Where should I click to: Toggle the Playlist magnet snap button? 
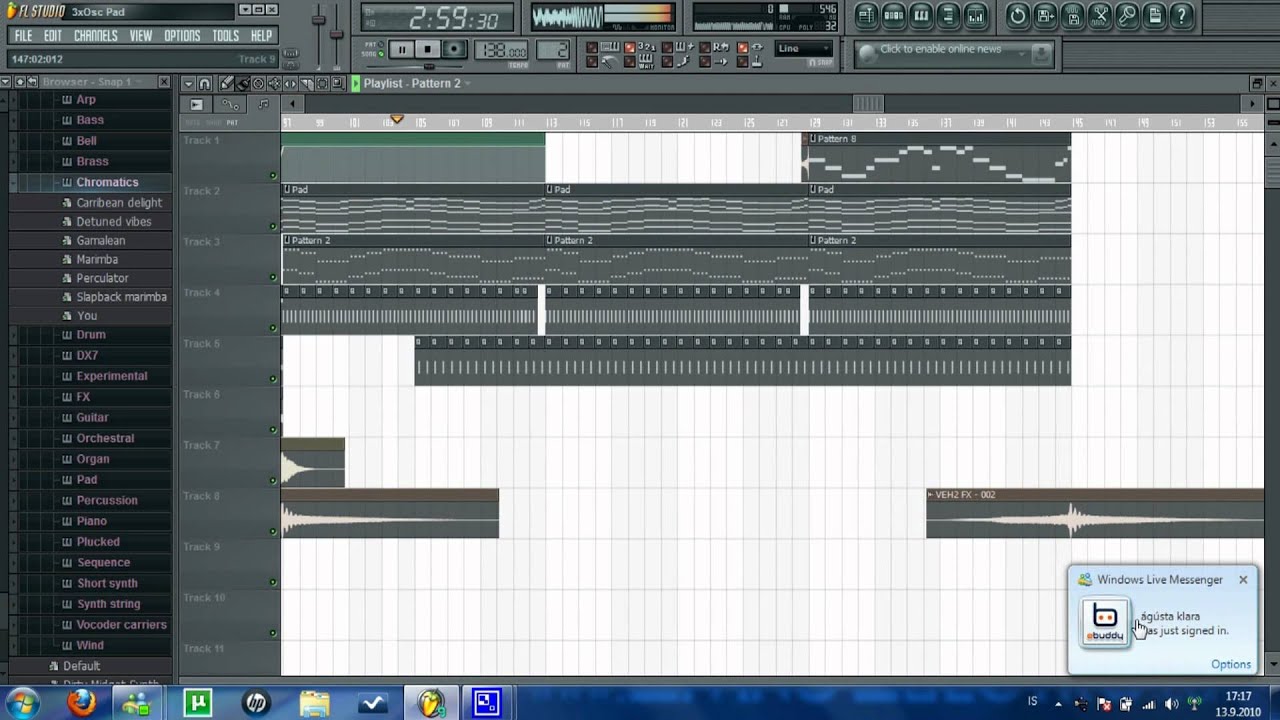(x=204, y=84)
